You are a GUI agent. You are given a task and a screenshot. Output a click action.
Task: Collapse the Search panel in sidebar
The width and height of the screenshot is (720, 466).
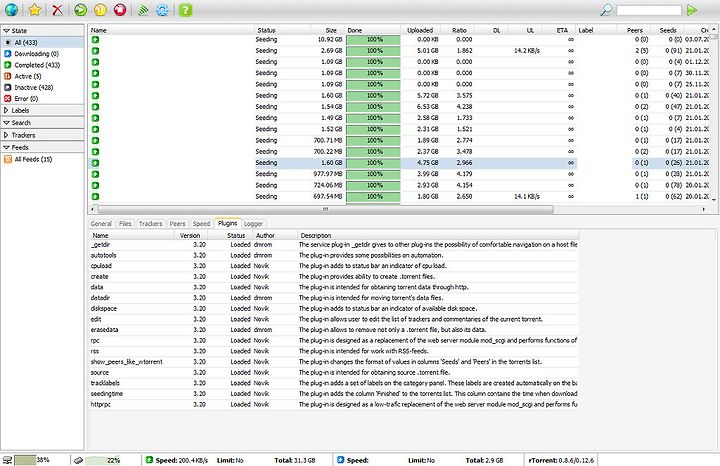pos(42,123)
